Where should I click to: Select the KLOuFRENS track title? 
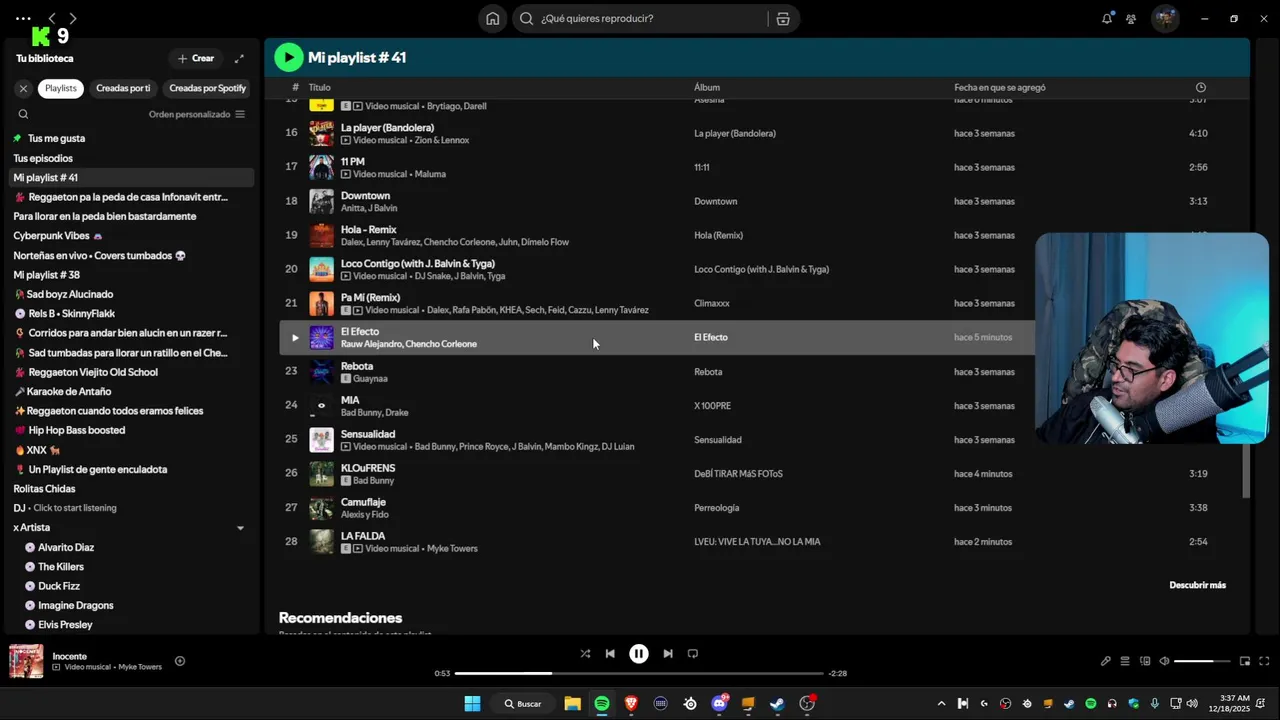pos(368,468)
